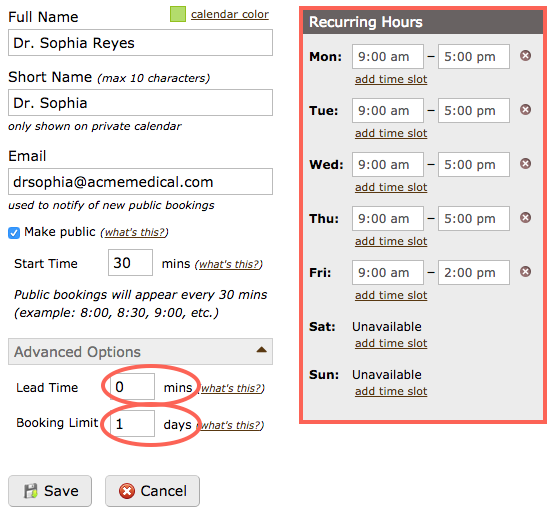The image size is (552, 514).
Task: Open the what's this link for Lead Time
Action: (x=232, y=388)
